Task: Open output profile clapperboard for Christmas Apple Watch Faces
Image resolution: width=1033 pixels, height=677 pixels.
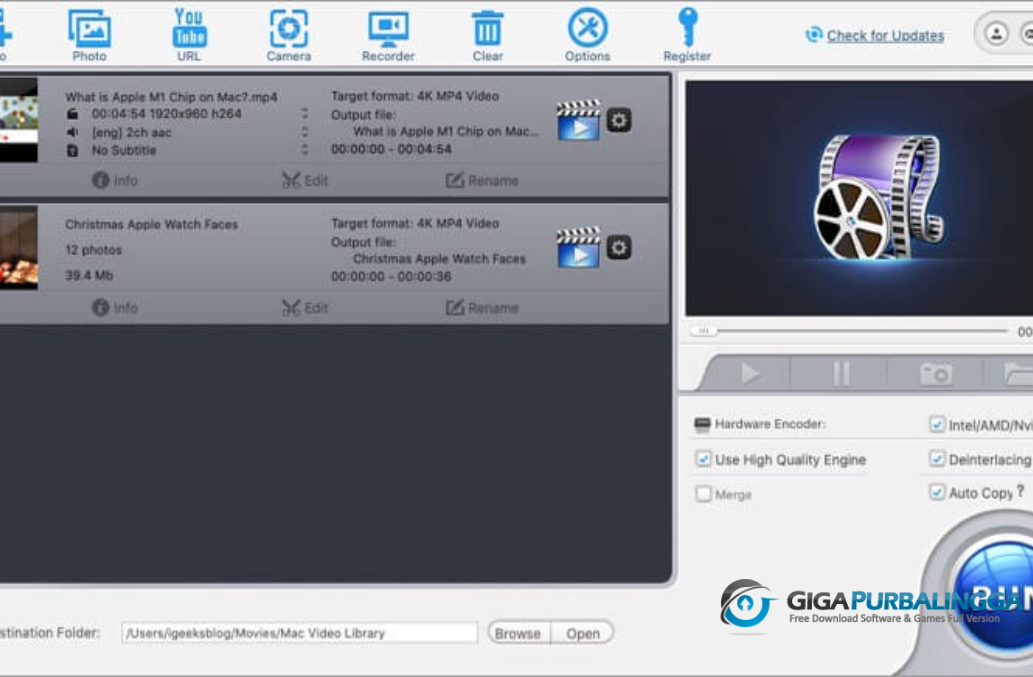Action: [x=578, y=247]
